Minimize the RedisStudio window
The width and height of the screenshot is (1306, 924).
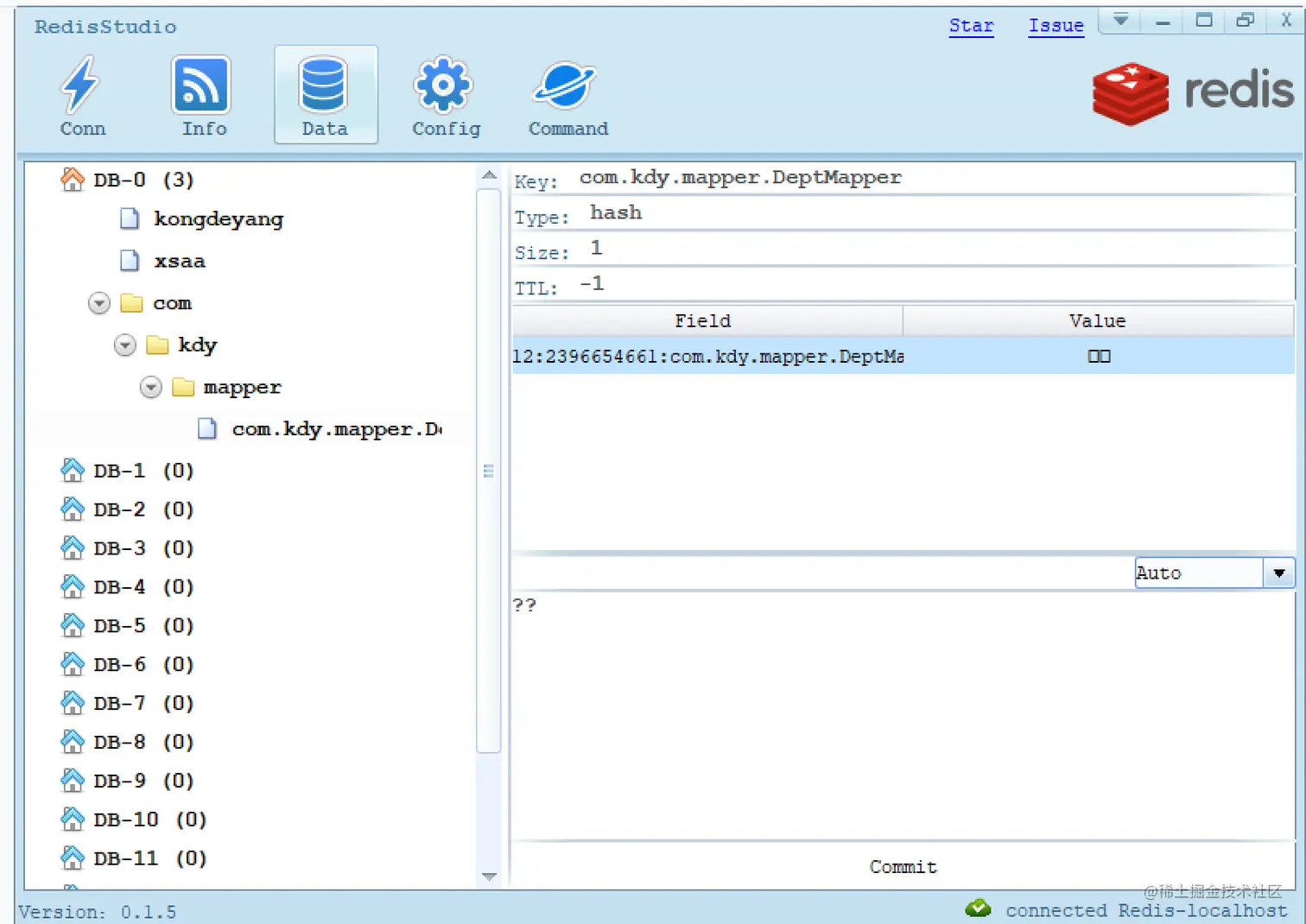pos(1163,22)
